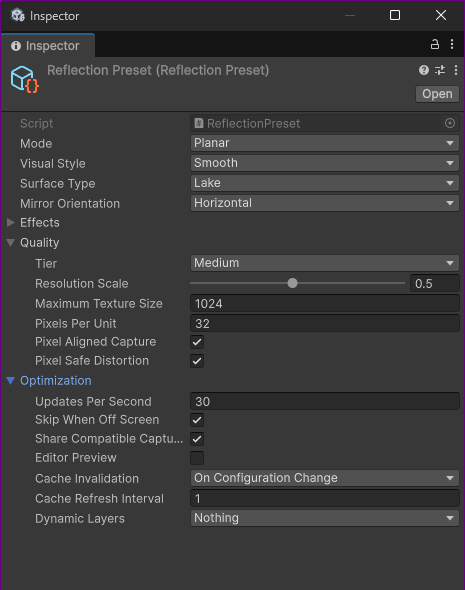465x590 pixels.
Task: Enable the Editor Preview checkbox
Action: [x=197, y=458]
